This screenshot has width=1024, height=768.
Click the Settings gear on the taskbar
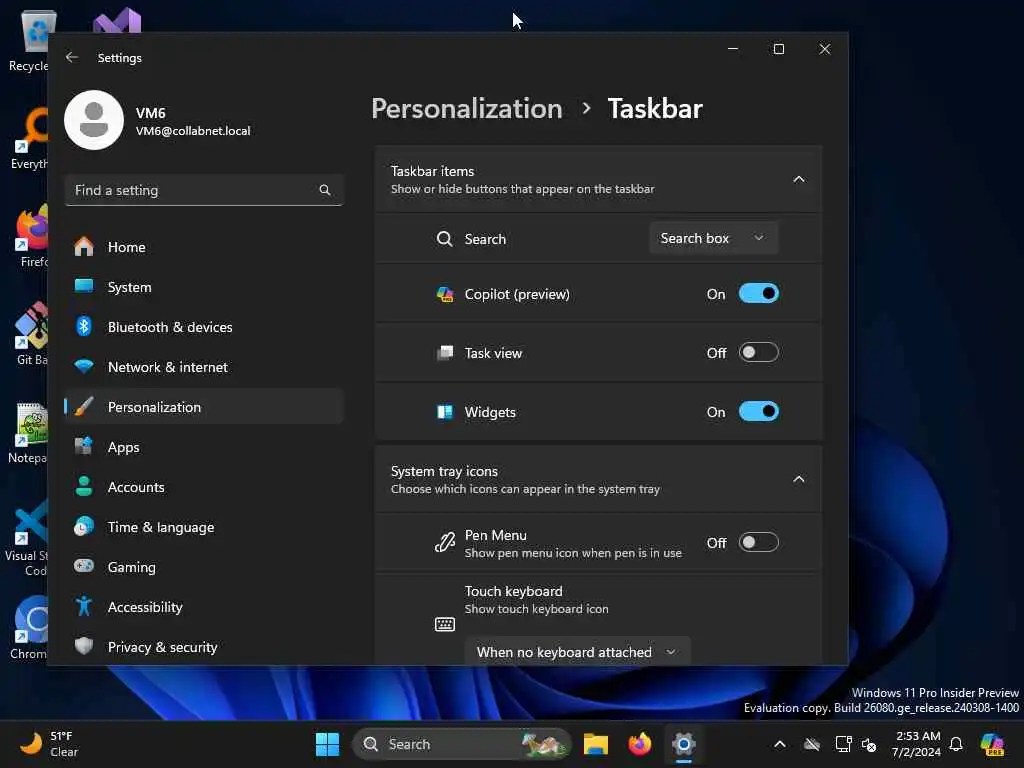click(684, 744)
